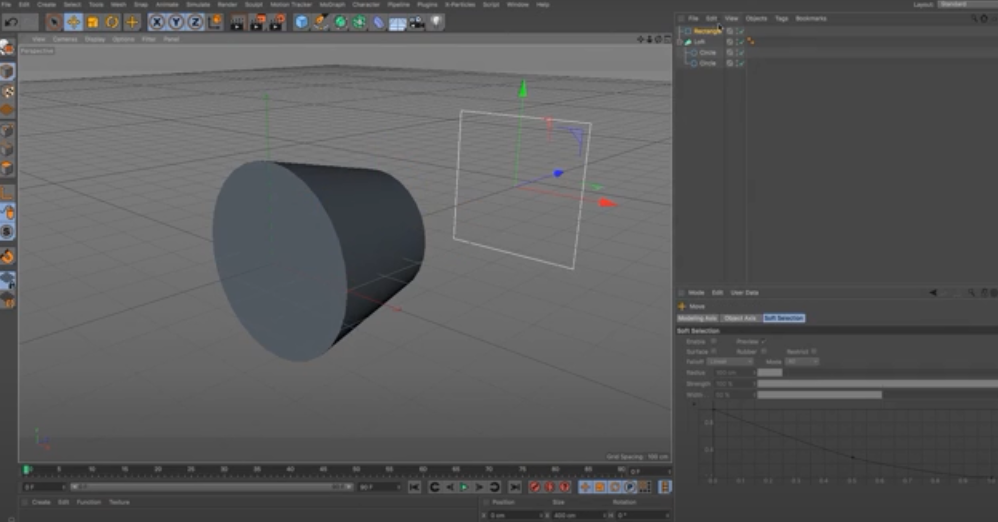Open the Simulate menu
This screenshot has height=522, width=998.
coord(198,4)
